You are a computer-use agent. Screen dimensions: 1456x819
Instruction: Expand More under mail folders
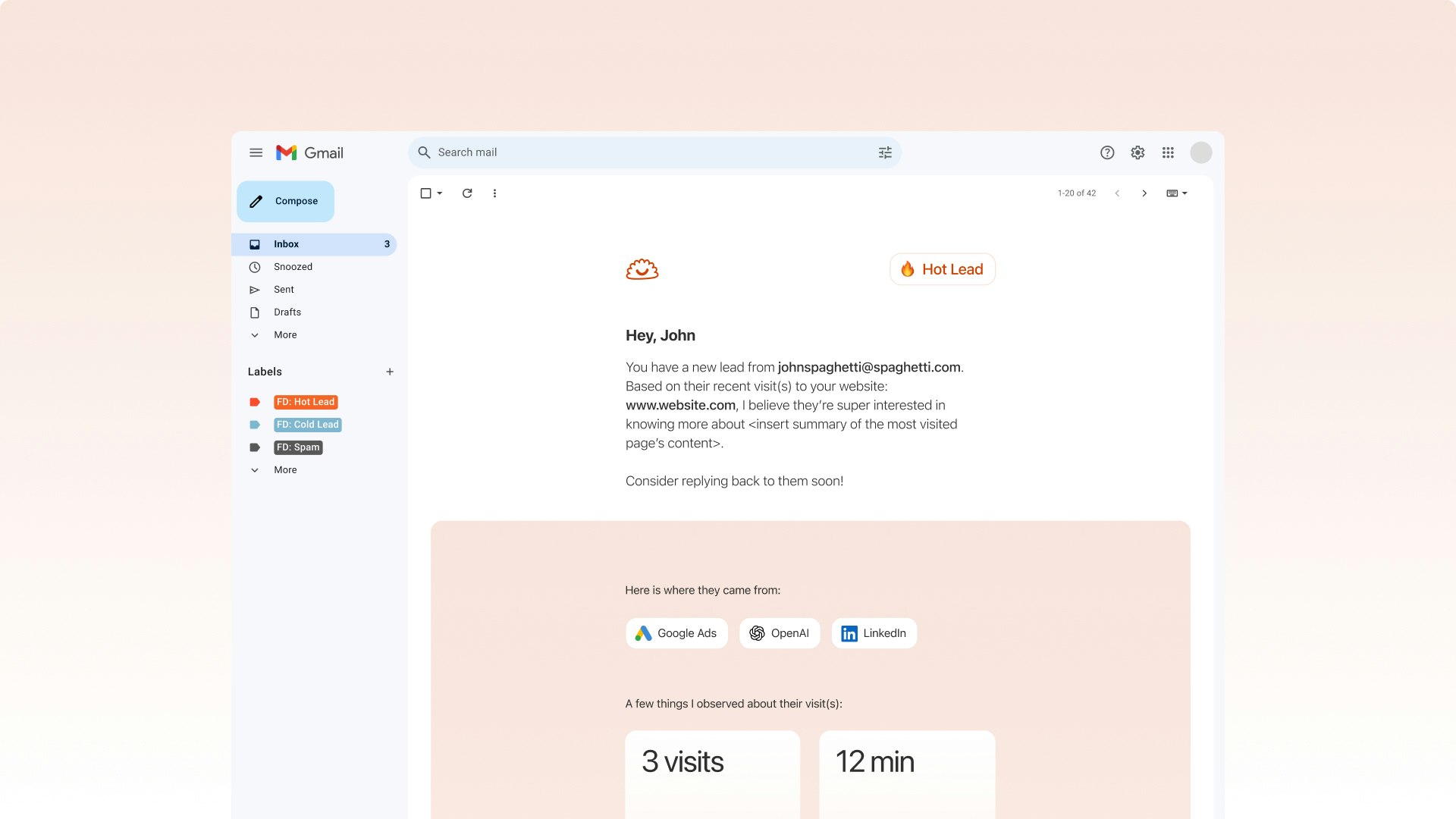click(x=284, y=335)
